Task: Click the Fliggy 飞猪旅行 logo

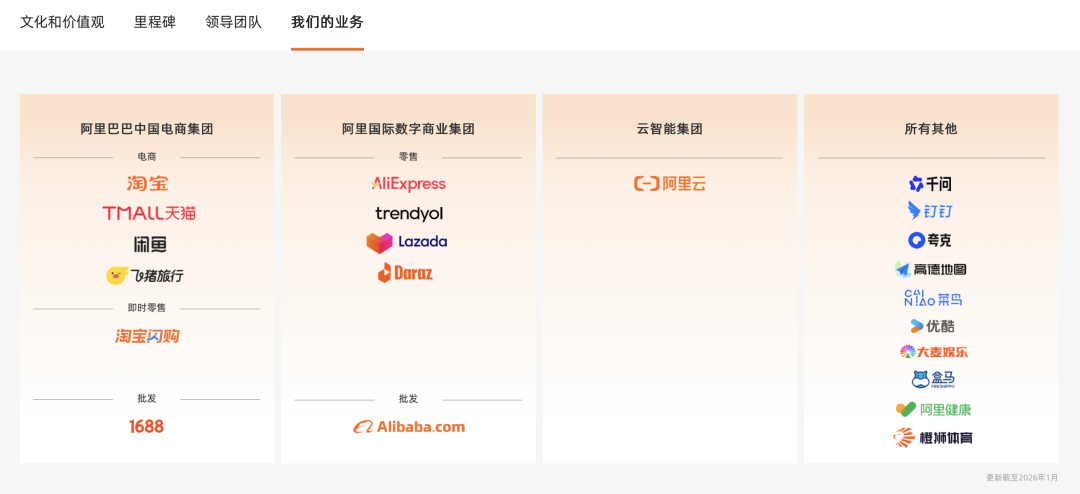Action: pyautogui.click(x=146, y=275)
